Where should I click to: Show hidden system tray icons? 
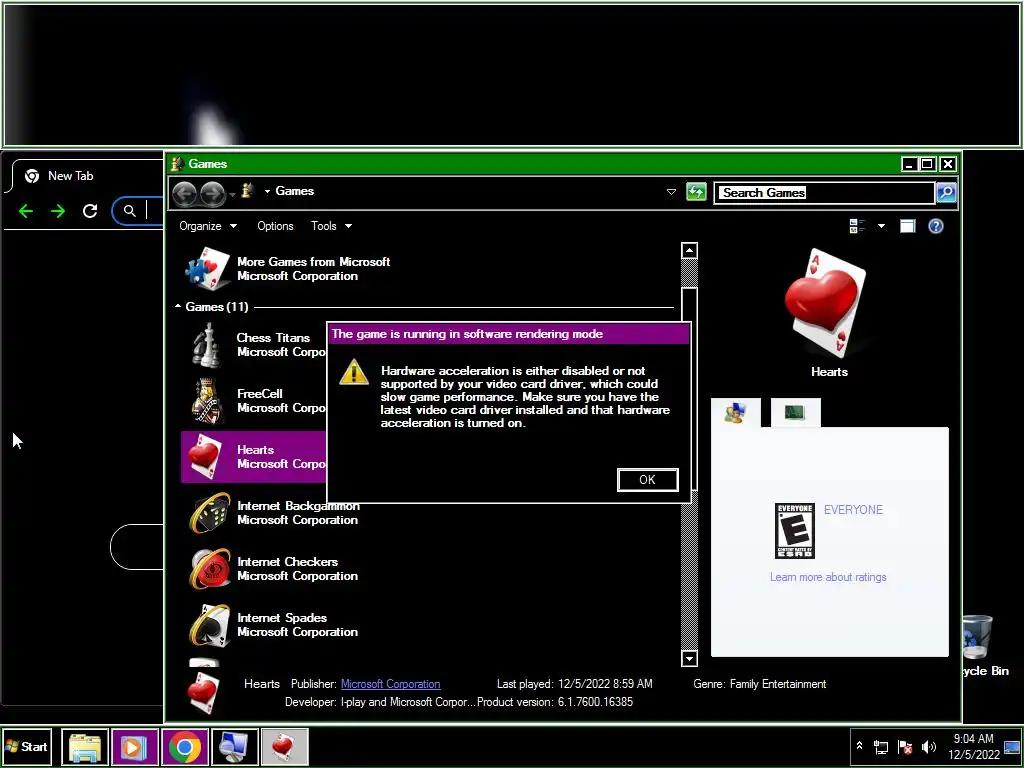pos(859,746)
